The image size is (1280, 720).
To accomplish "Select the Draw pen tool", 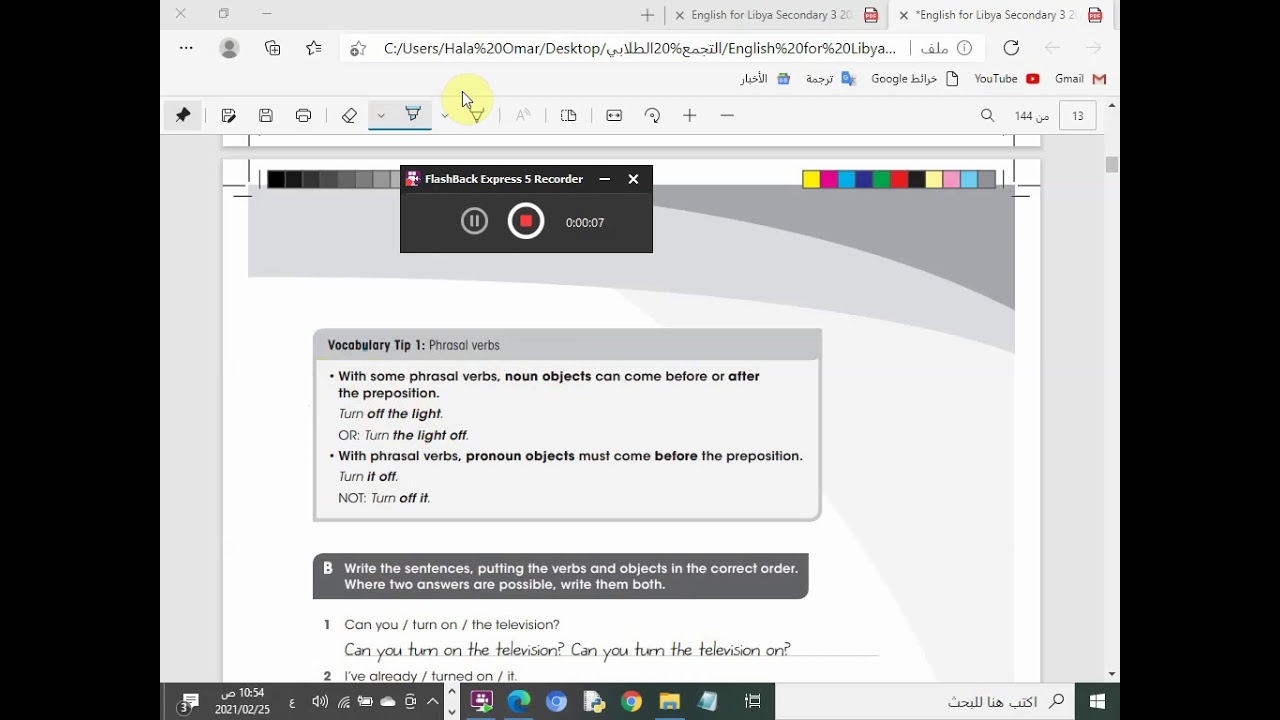I will pos(477,116).
